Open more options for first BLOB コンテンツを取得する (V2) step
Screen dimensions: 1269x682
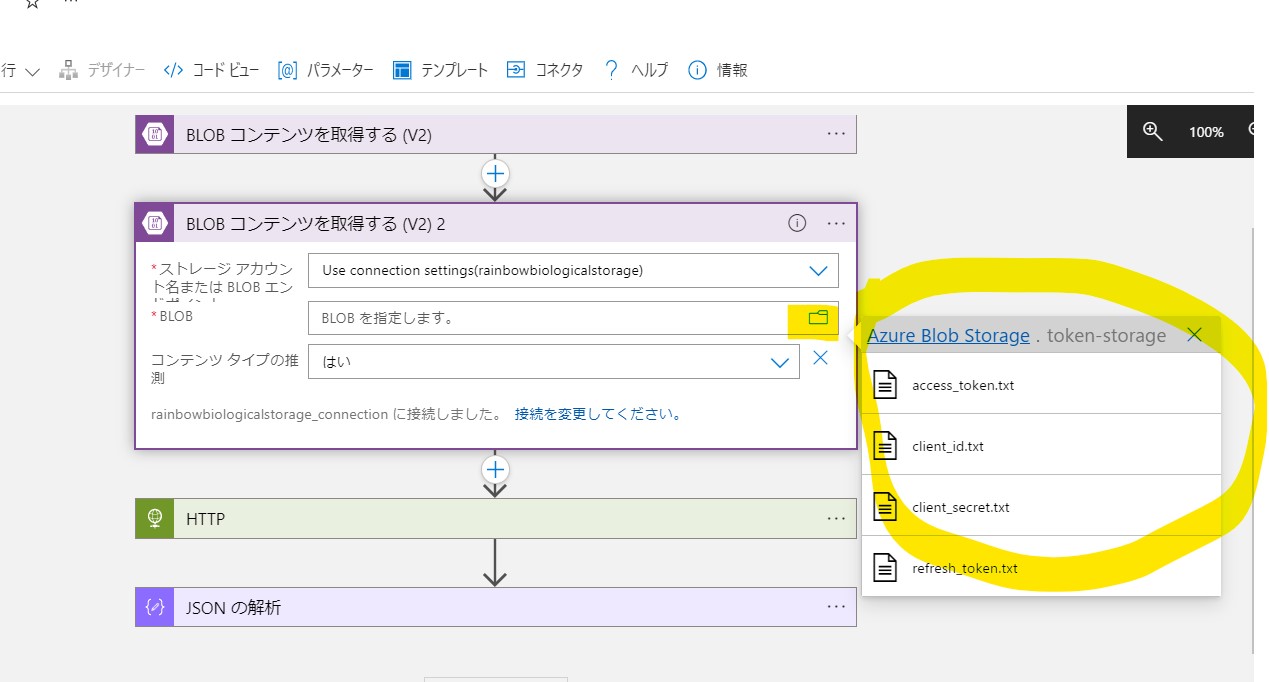click(836, 134)
